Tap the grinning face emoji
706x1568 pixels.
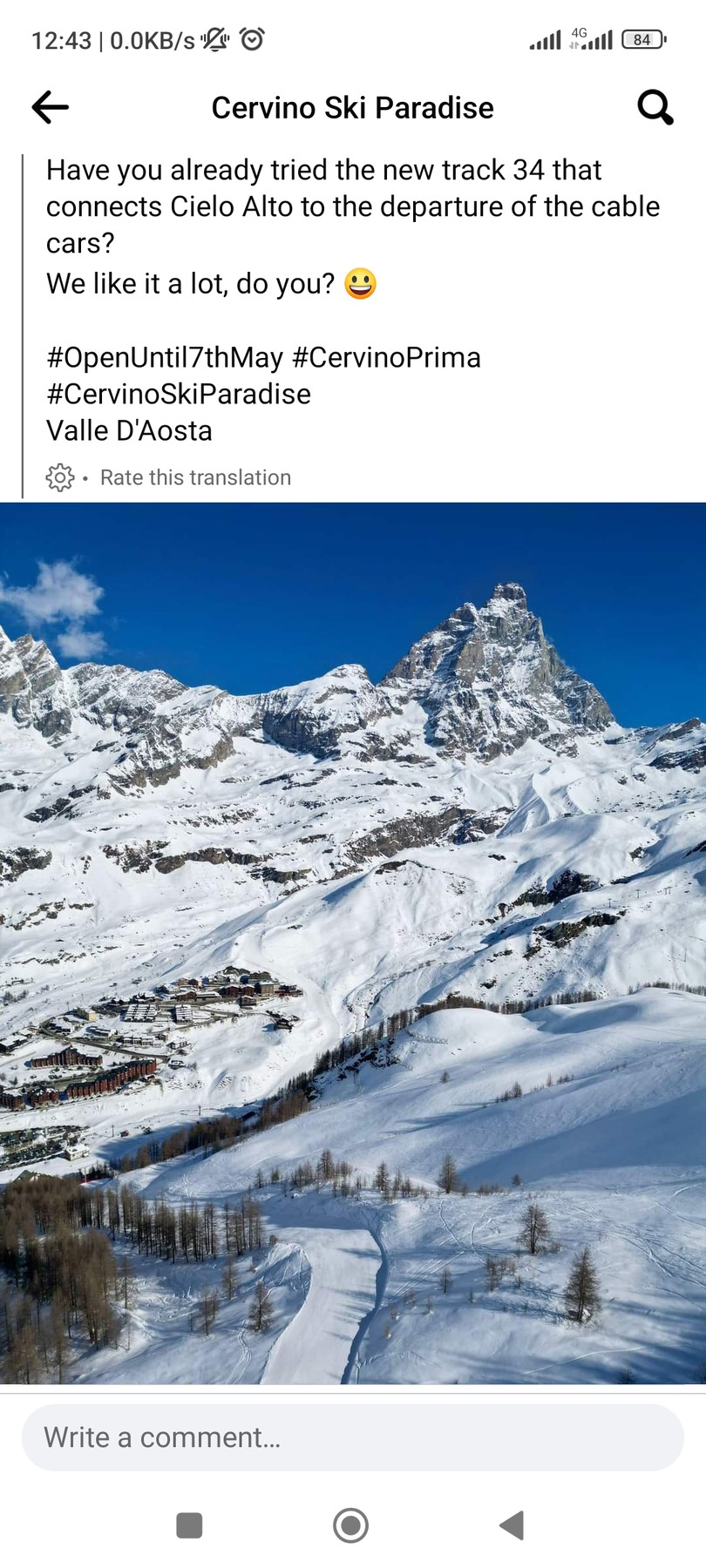click(x=360, y=284)
